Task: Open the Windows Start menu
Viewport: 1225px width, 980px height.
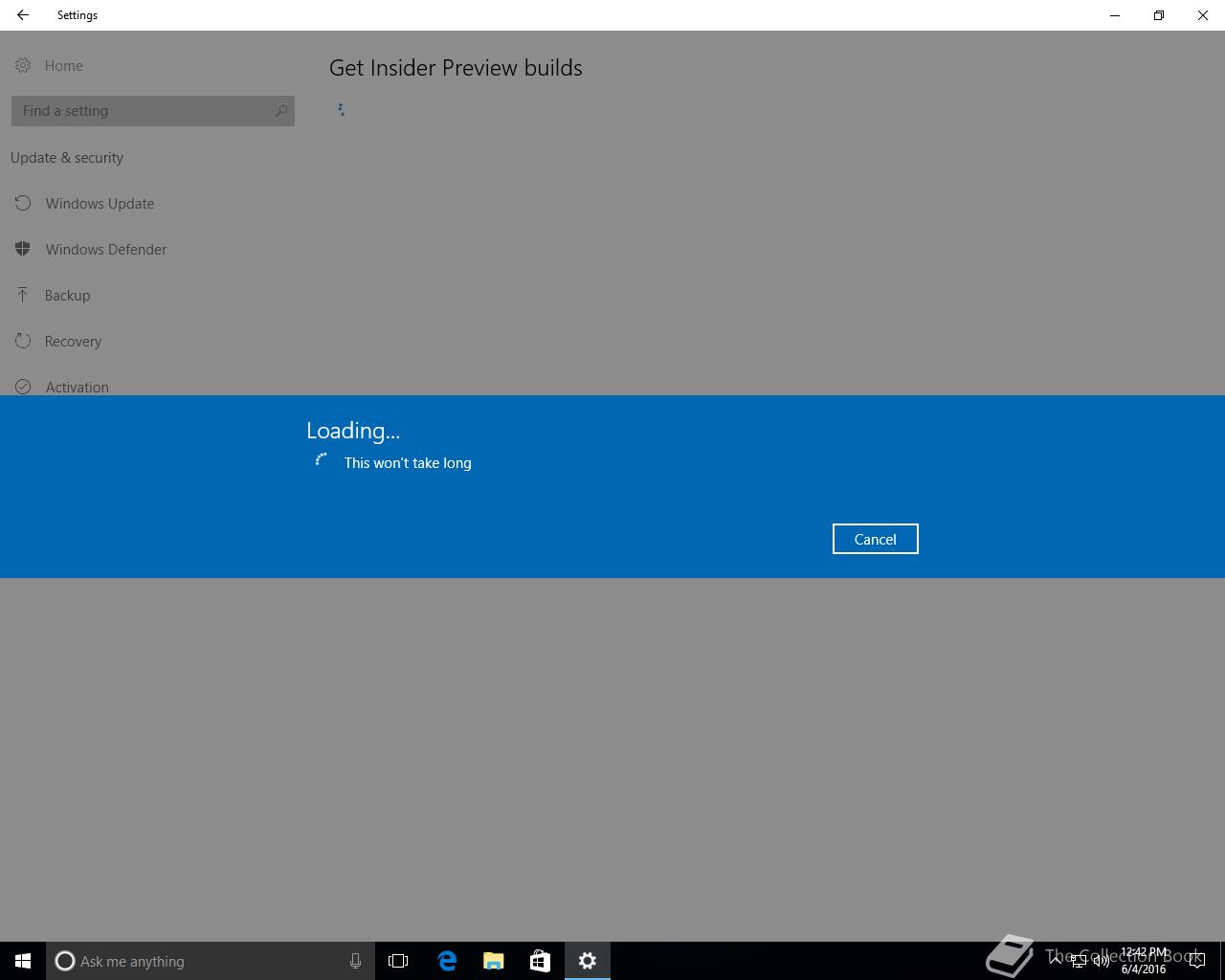Action: [x=23, y=961]
